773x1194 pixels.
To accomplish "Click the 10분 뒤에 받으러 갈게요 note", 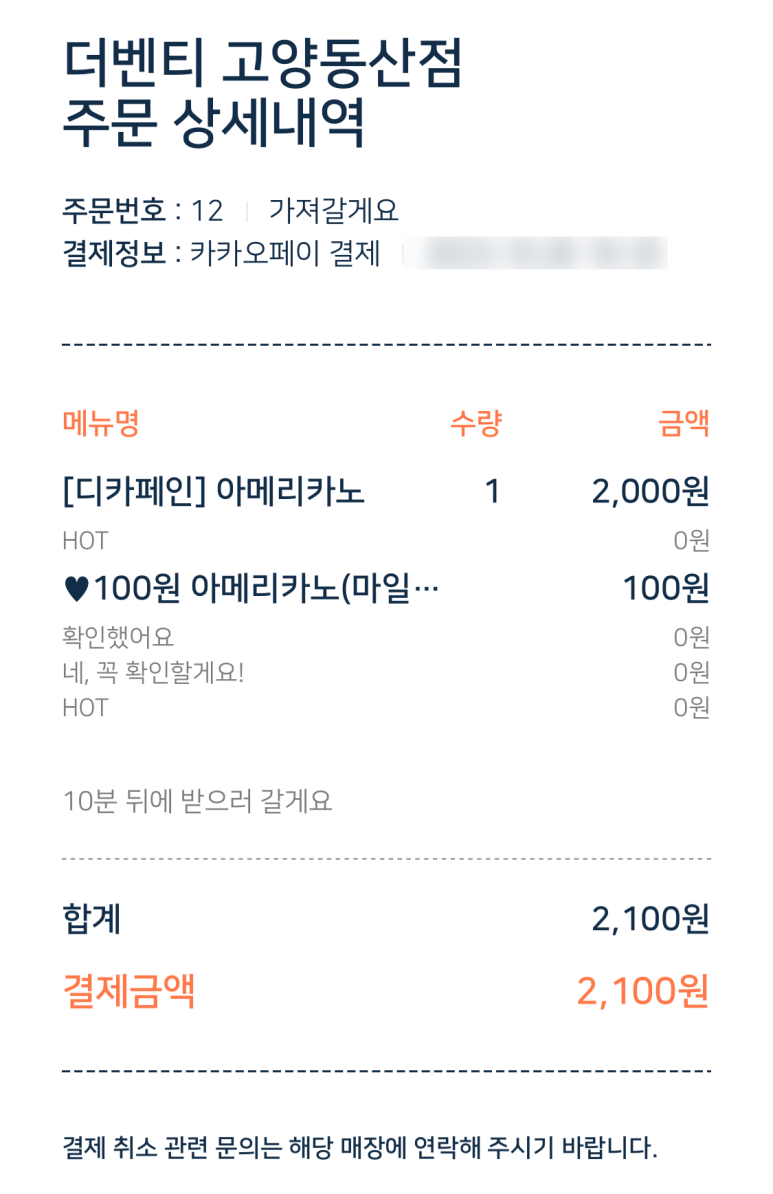I will tap(197, 801).
